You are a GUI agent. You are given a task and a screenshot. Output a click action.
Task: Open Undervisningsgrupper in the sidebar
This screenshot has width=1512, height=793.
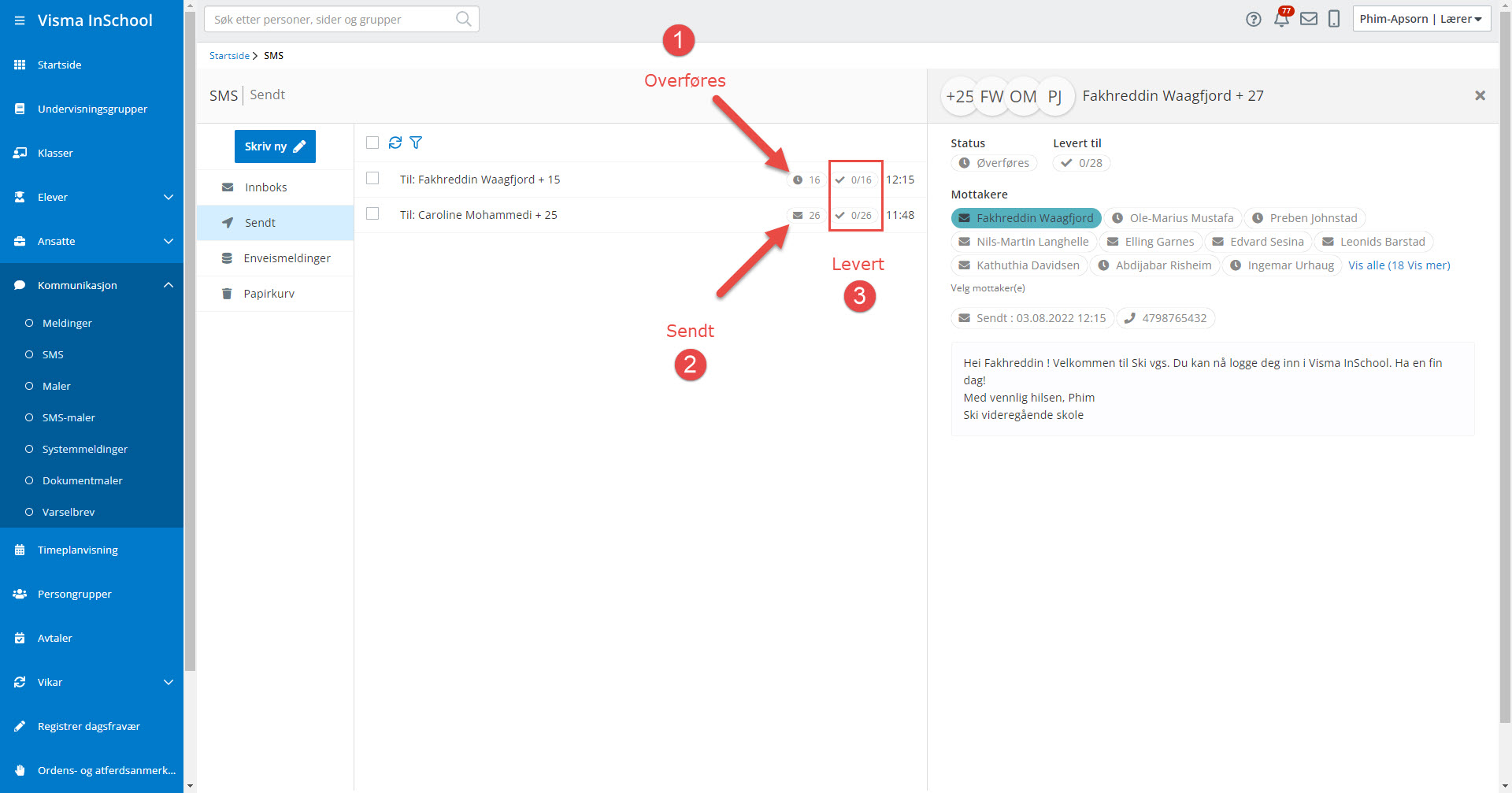tap(91, 109)
